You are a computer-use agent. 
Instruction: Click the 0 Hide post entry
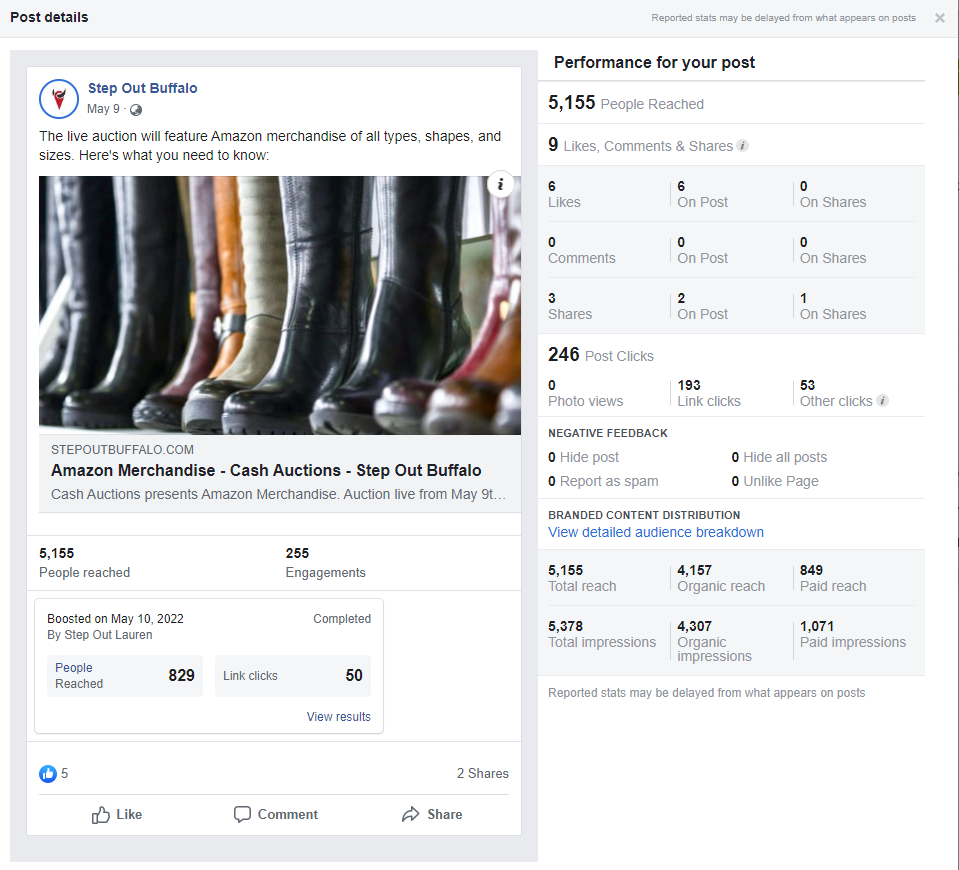(x=583, y=457)
